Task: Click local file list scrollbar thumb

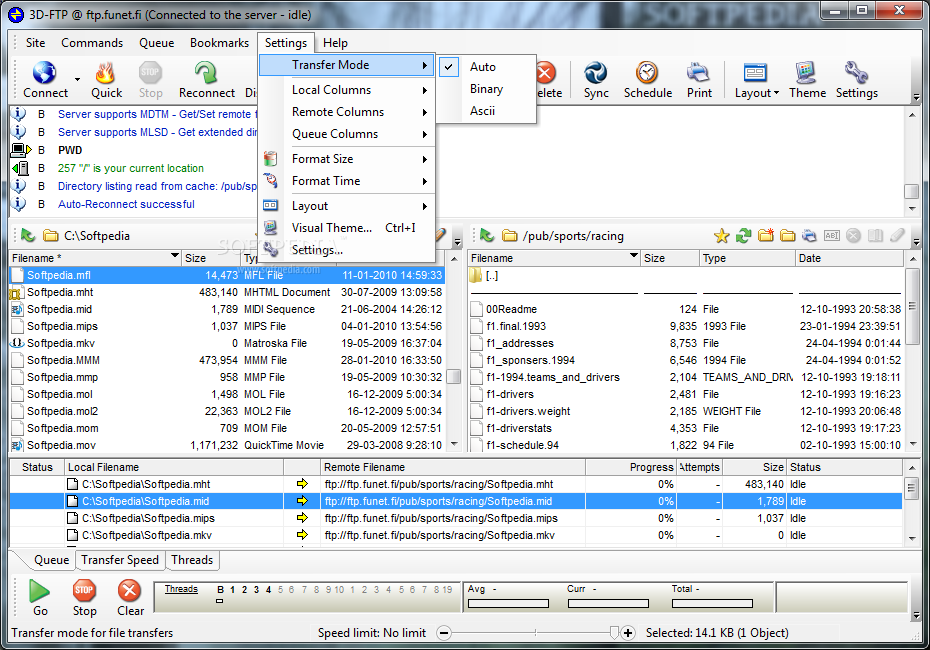Action: pyautogui.click(x=454, y=377)
